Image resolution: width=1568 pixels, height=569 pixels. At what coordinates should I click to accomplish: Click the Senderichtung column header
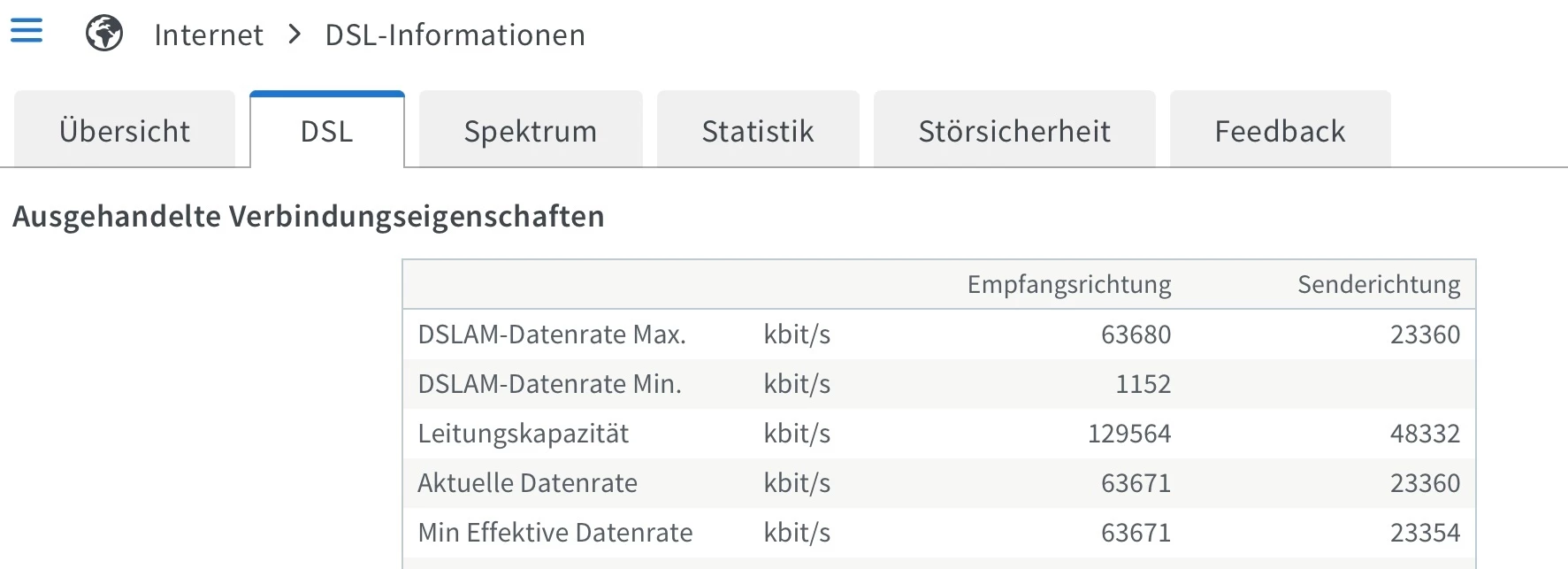[x=1378, y=284]
